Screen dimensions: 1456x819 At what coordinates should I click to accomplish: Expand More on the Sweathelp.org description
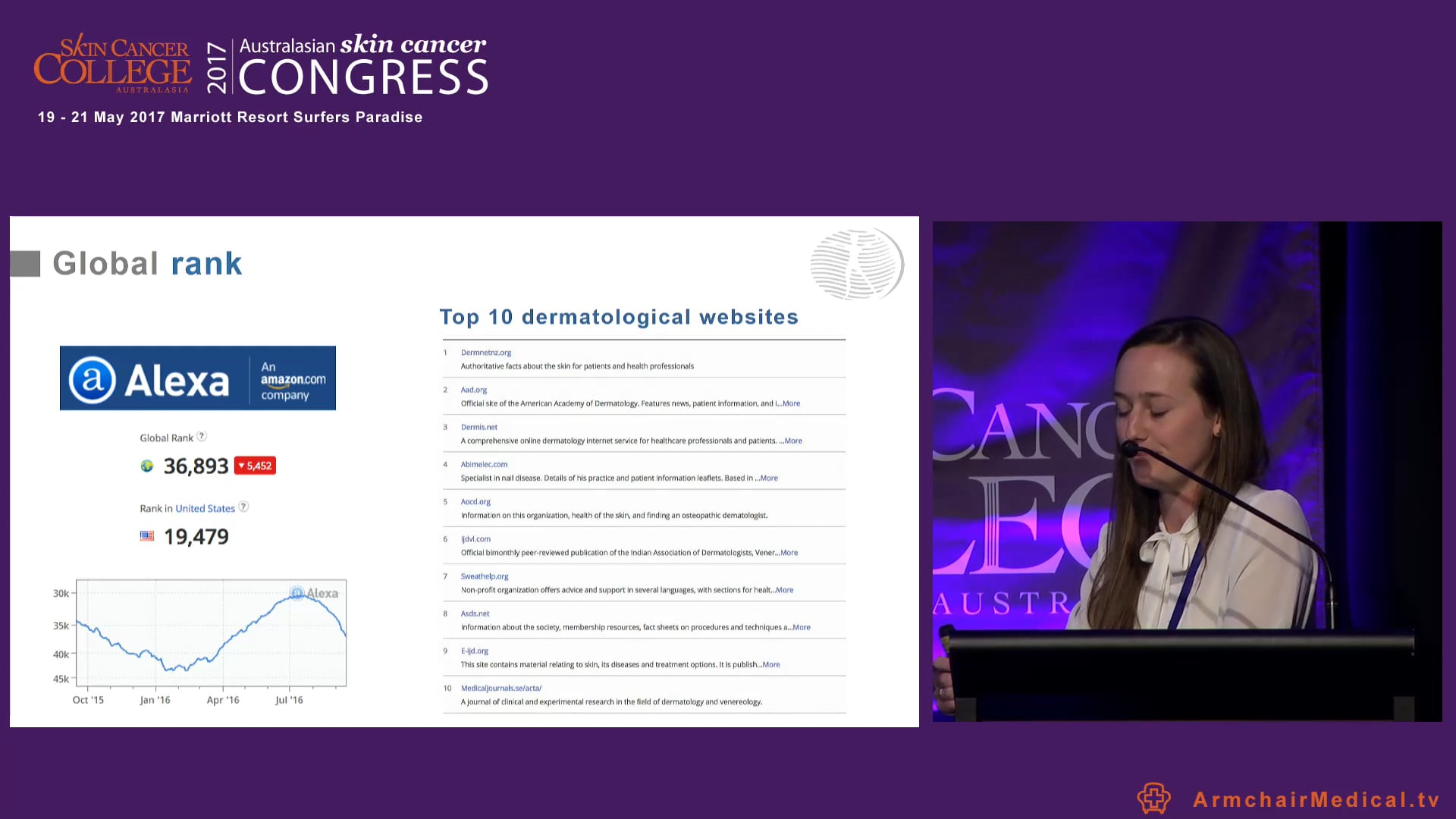[x=785, y=590]
